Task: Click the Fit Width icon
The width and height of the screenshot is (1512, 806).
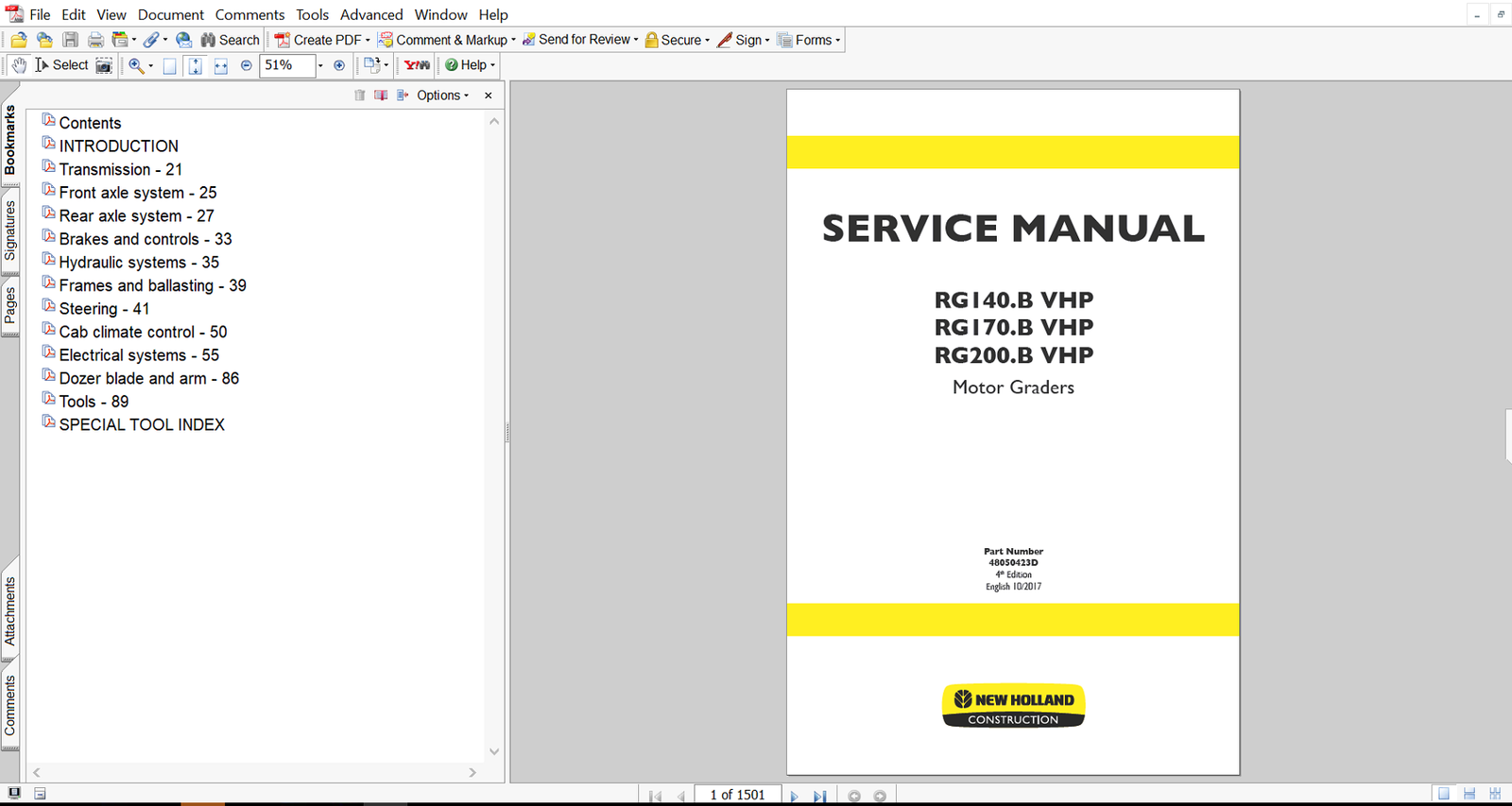Action: (x=220, y=65)
